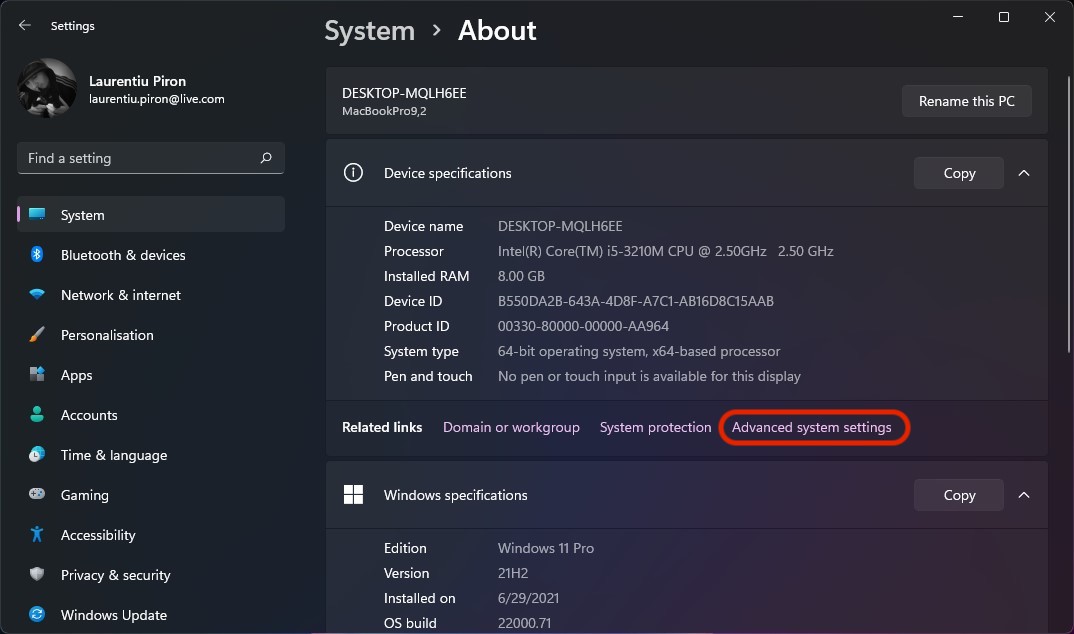Navigate to System in the breadcrumb

tap(369, 31)
